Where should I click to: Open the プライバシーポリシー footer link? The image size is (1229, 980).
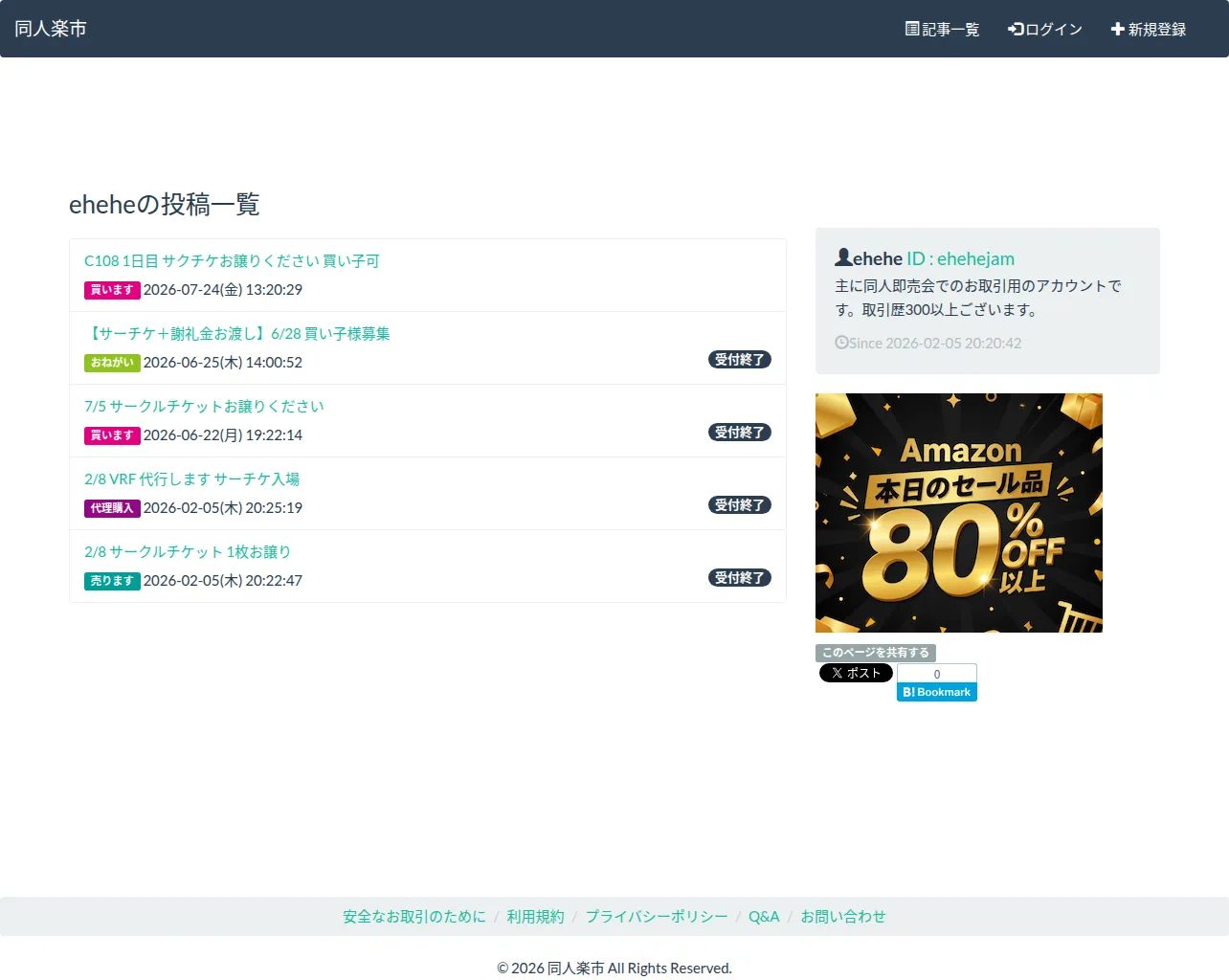pyautogui.click(x=657, y=917)
